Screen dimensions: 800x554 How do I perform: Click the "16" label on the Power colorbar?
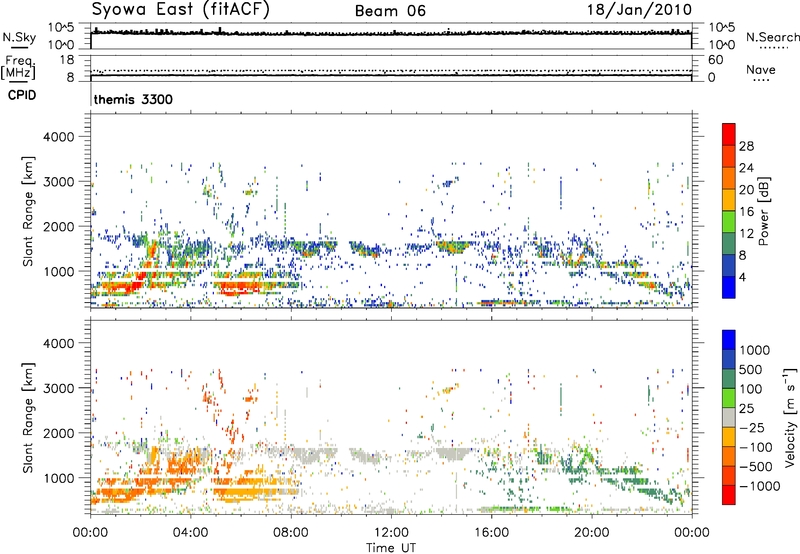click(x=746, y=212)
